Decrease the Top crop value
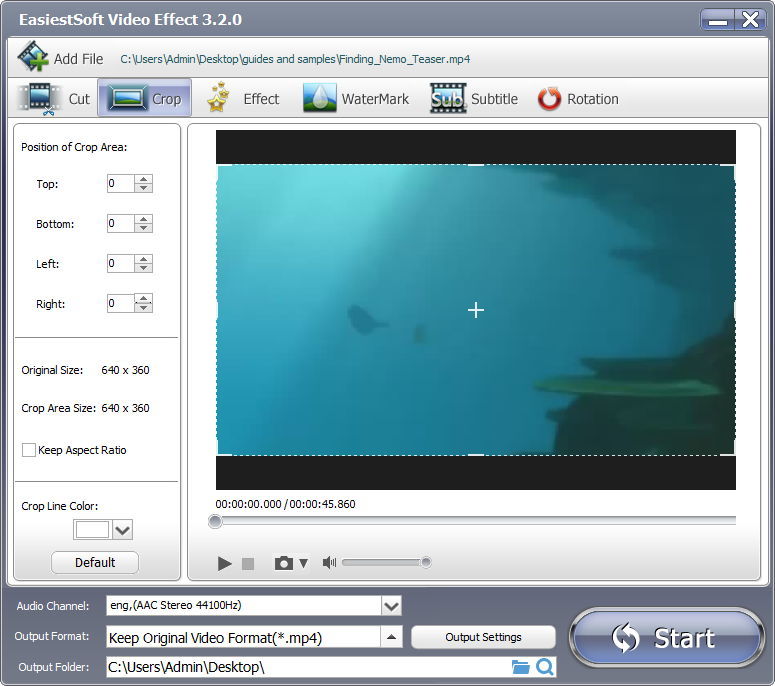Screen dimensions: 775x686 coord(143,188)
